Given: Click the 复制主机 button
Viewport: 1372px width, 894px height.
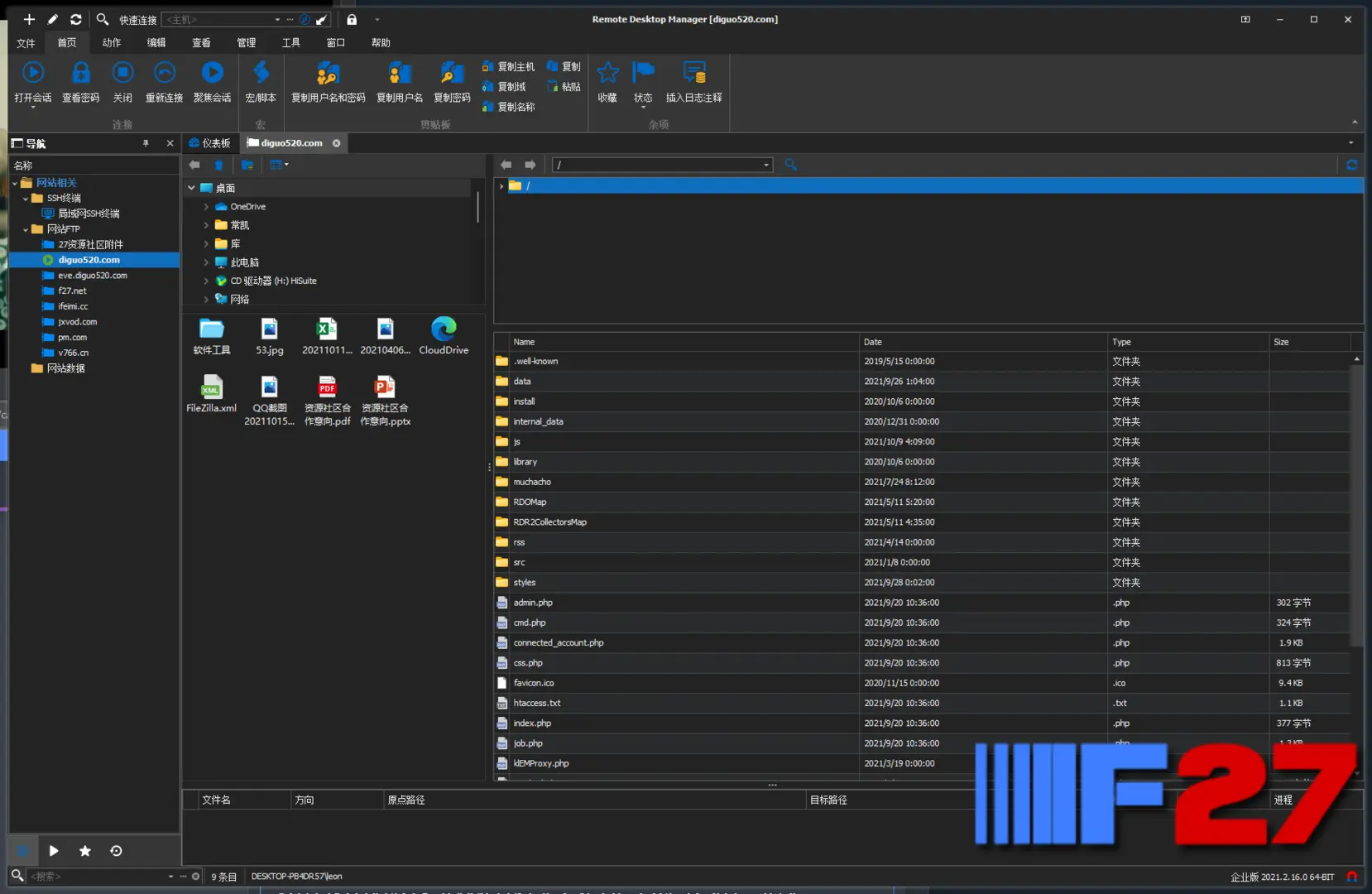Looking at the screenshot, I should click(508, 66).
